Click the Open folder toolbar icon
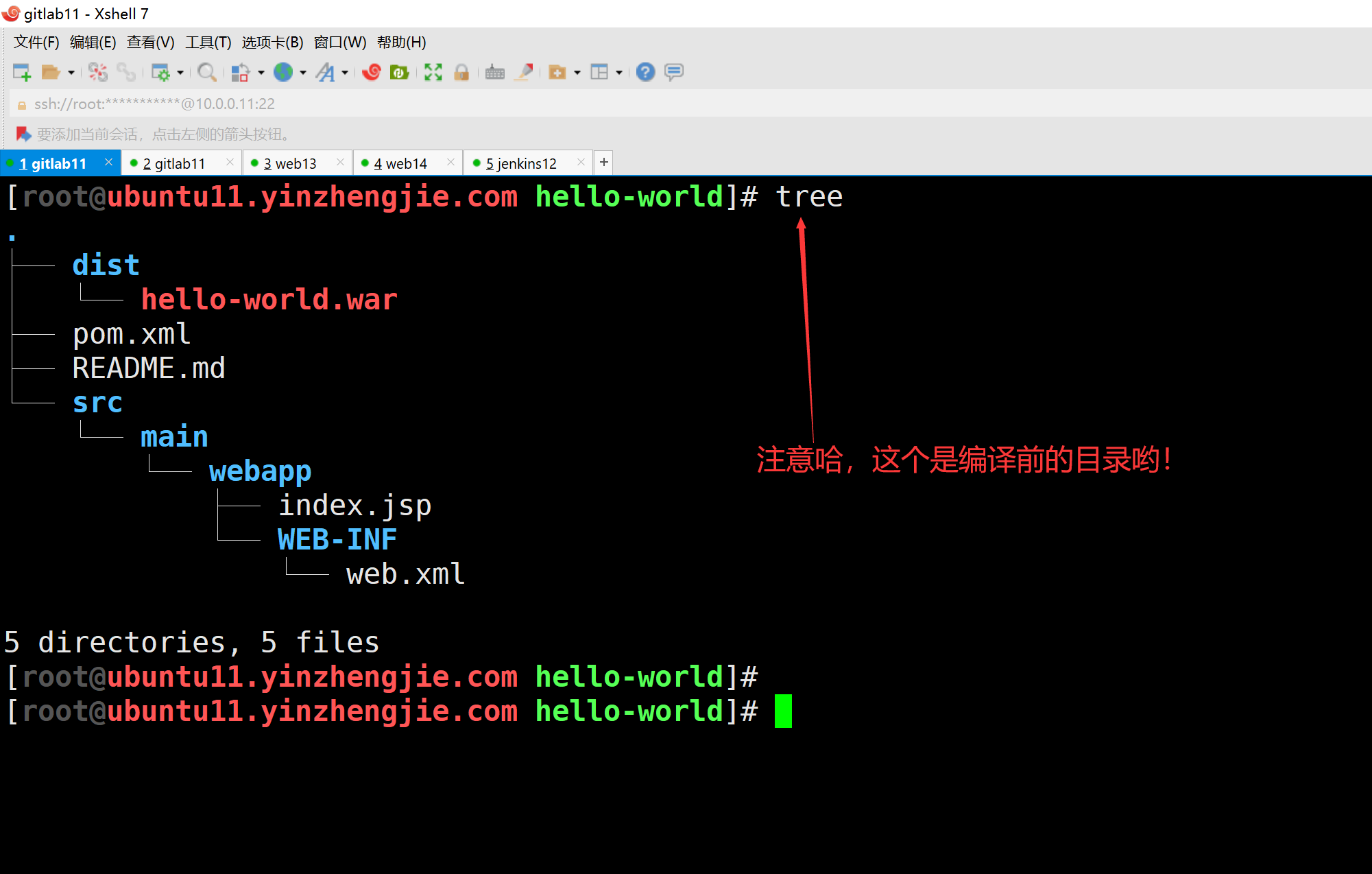The height and width of the screenshot is (874, 1372). click(x=51, y=72)
